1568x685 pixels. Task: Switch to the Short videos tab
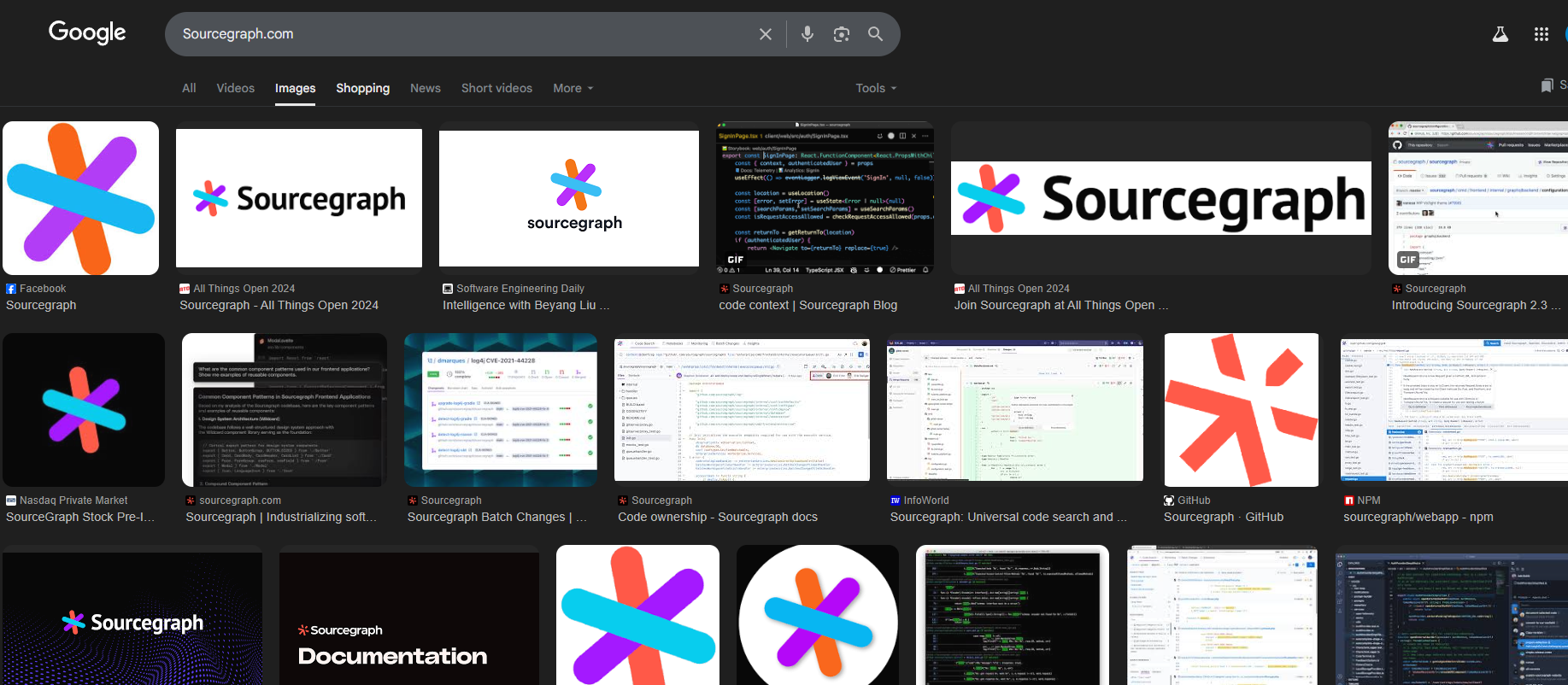point(497,88)
